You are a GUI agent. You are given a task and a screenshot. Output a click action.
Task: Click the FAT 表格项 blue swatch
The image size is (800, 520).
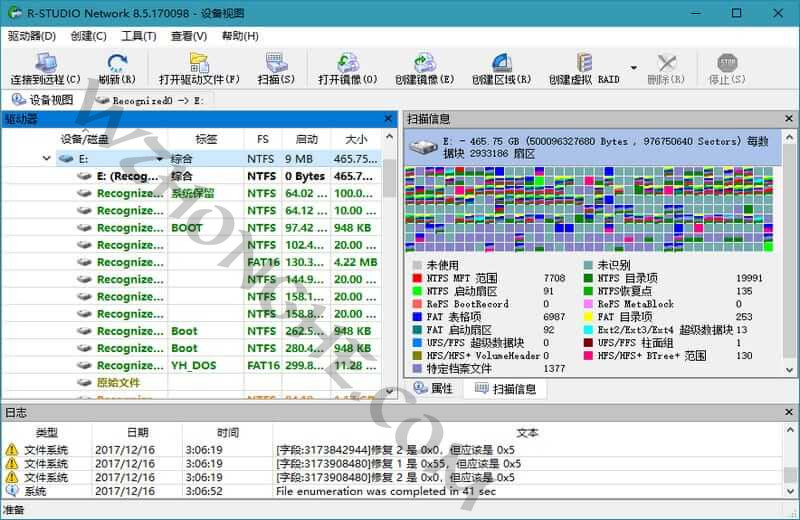tap(417, 316)
